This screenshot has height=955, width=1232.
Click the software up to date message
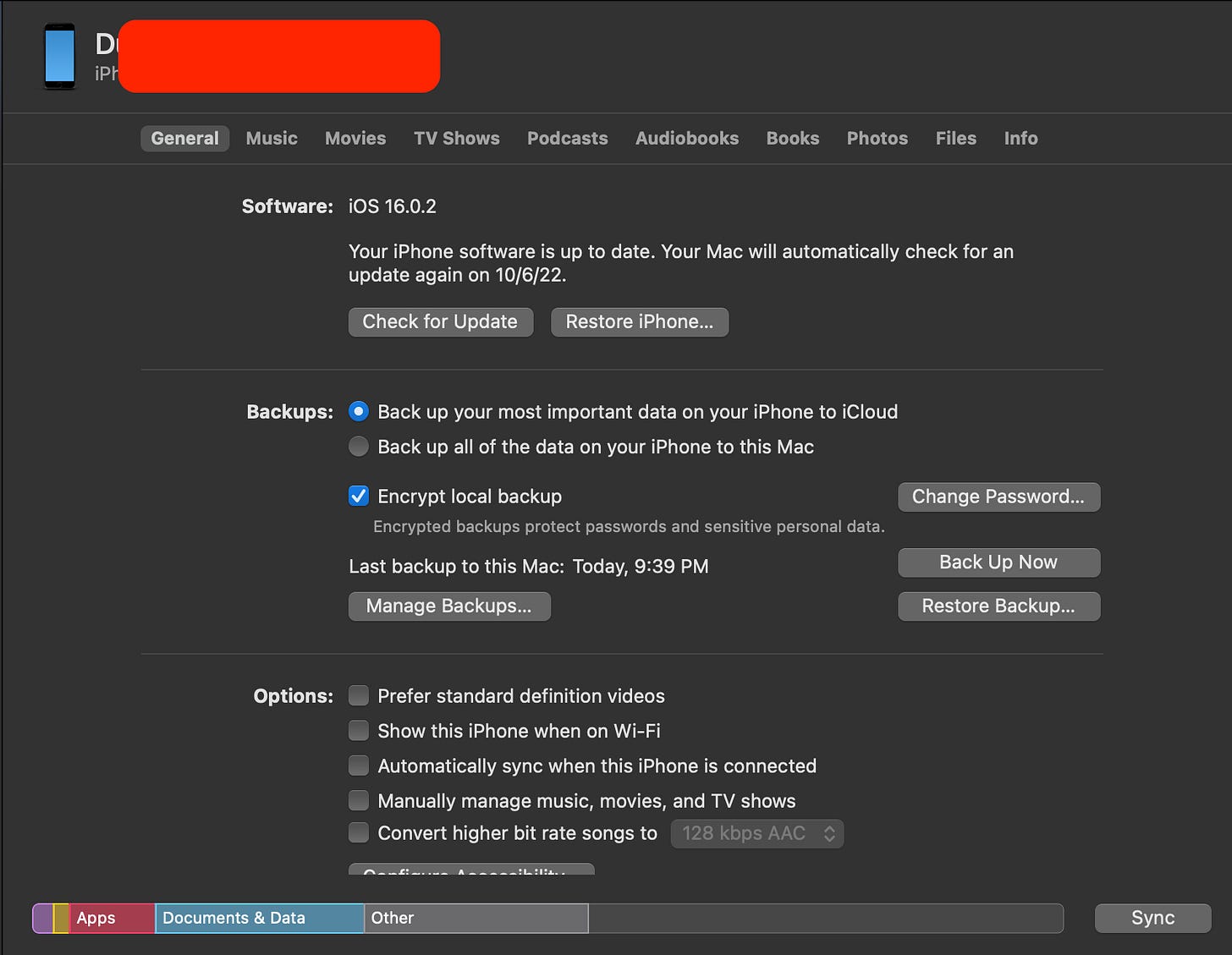point(681,263)
